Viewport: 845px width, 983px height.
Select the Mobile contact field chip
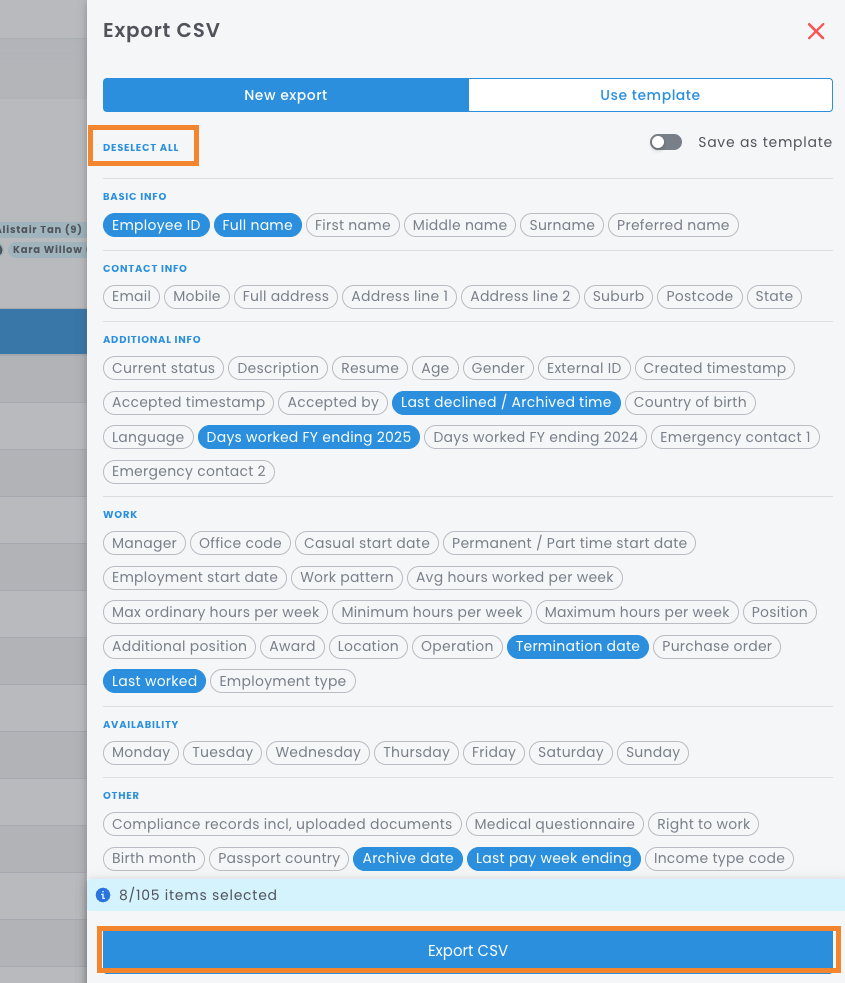click(x=196, y=296)
